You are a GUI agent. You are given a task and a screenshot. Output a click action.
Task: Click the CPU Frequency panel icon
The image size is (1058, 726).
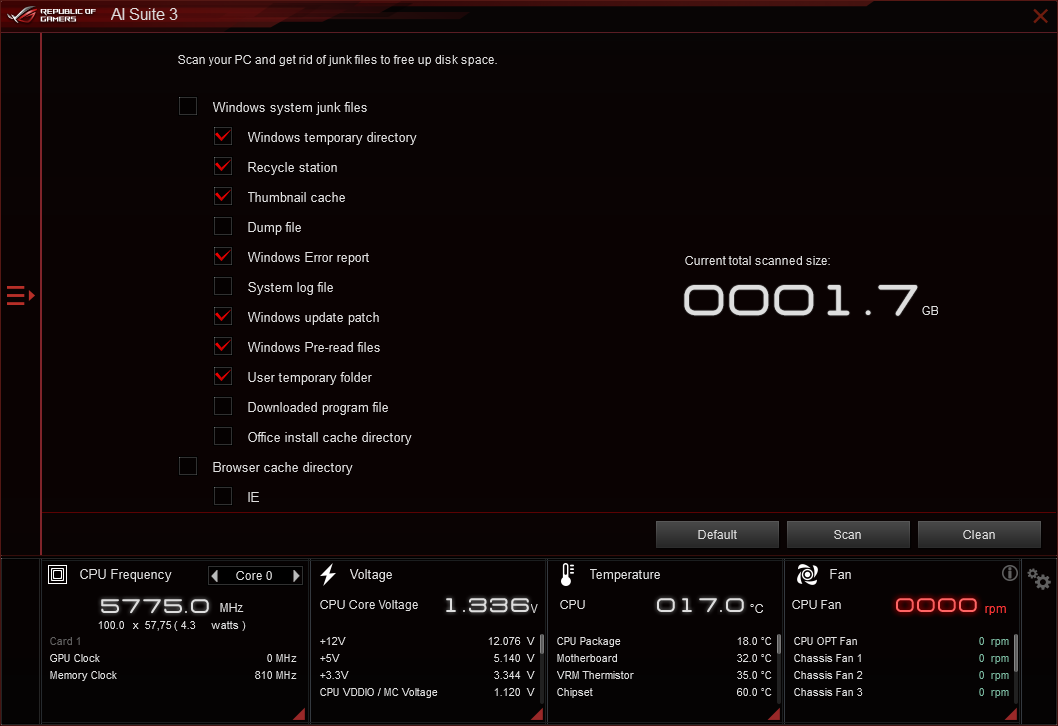(x=57, y=574)
